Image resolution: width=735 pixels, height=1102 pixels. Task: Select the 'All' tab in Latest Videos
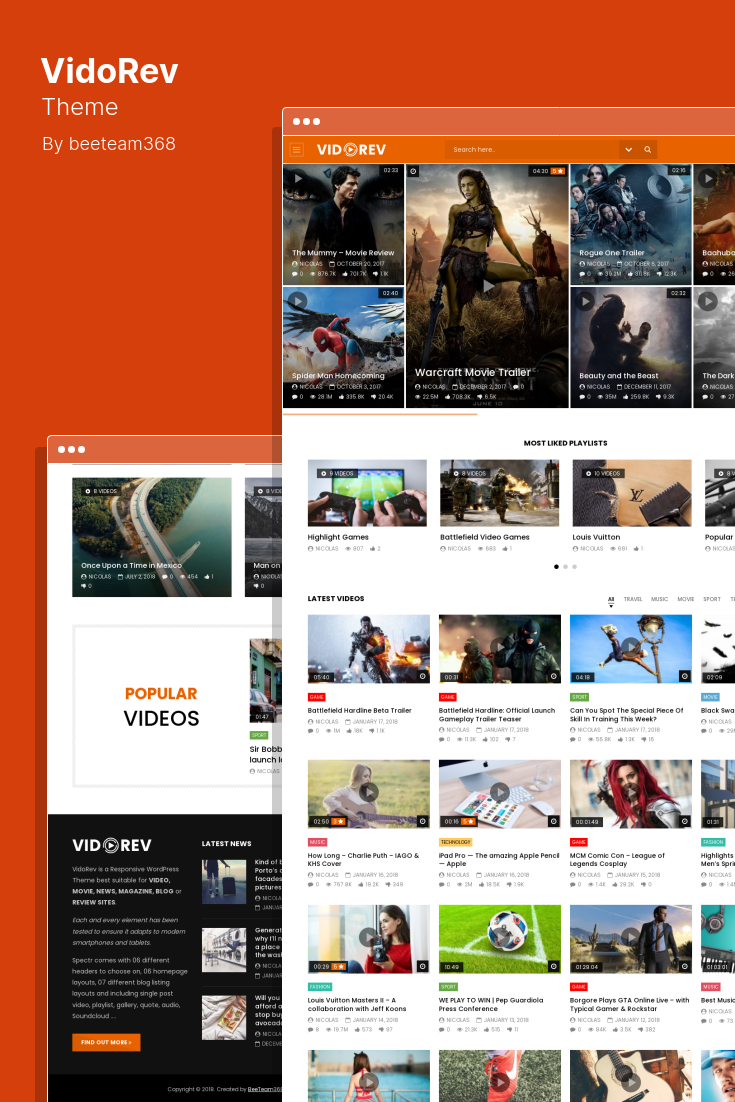(611, 599)
